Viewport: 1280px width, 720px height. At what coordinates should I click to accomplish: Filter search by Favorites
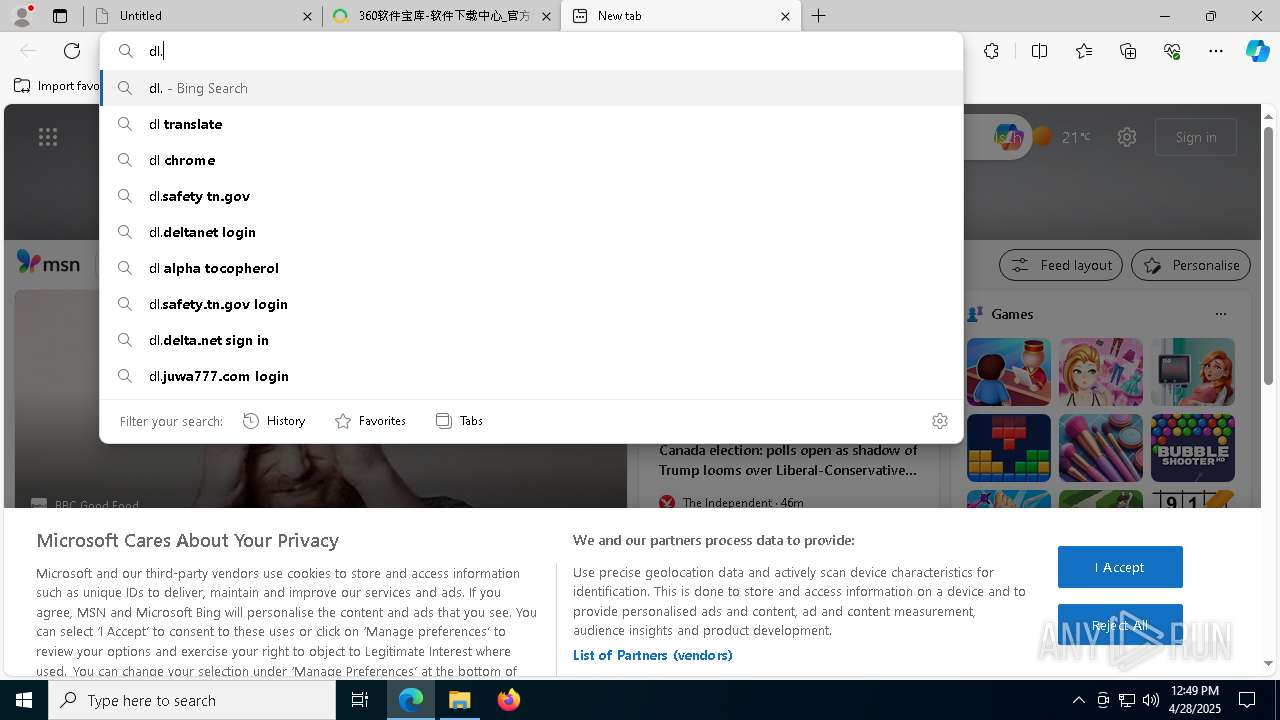(x=370, y=421)
